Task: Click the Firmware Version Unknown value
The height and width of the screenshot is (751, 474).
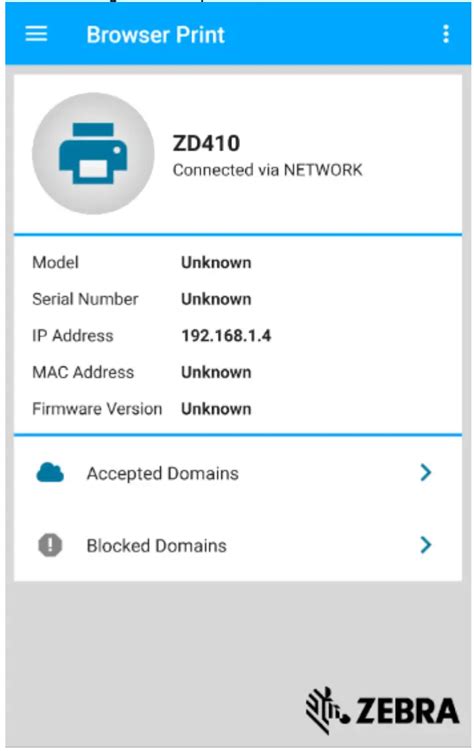Action: point(216,409)
